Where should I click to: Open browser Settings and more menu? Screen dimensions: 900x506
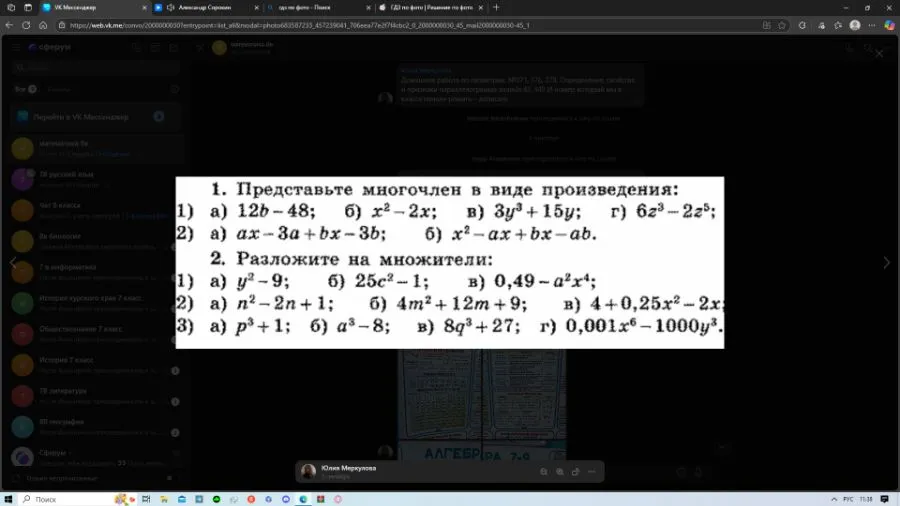click(x=872, y=25)
